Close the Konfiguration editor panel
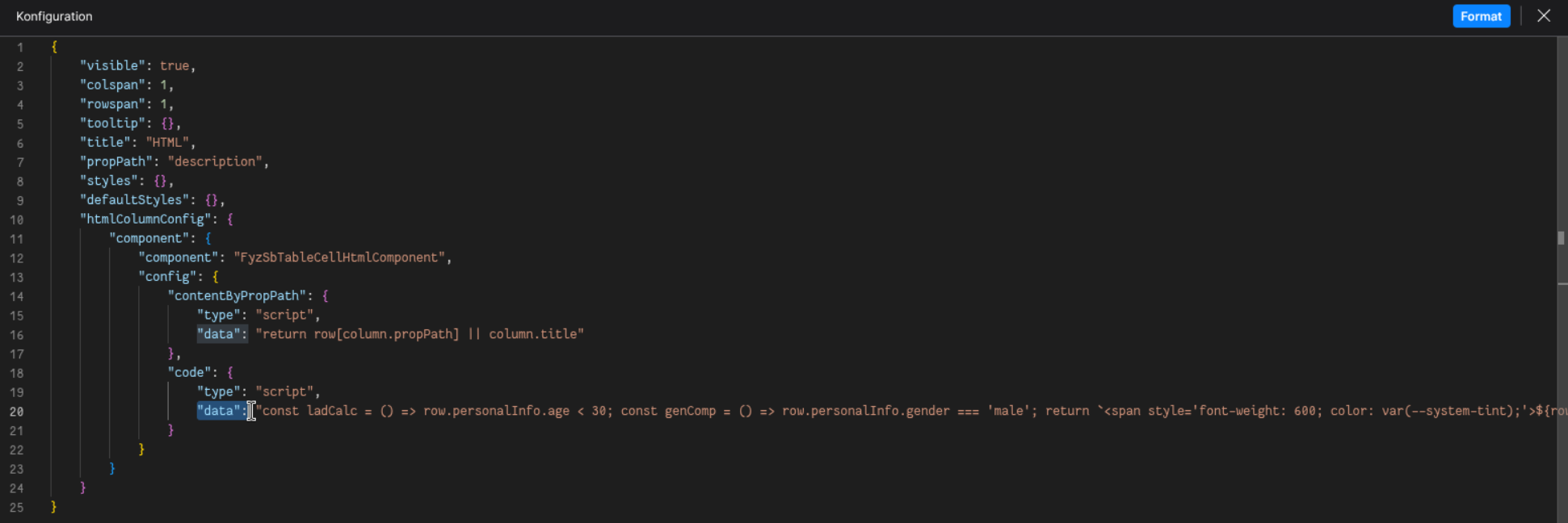The height and width of the screenshot is (523, 1568). (x=1543, y=16)
